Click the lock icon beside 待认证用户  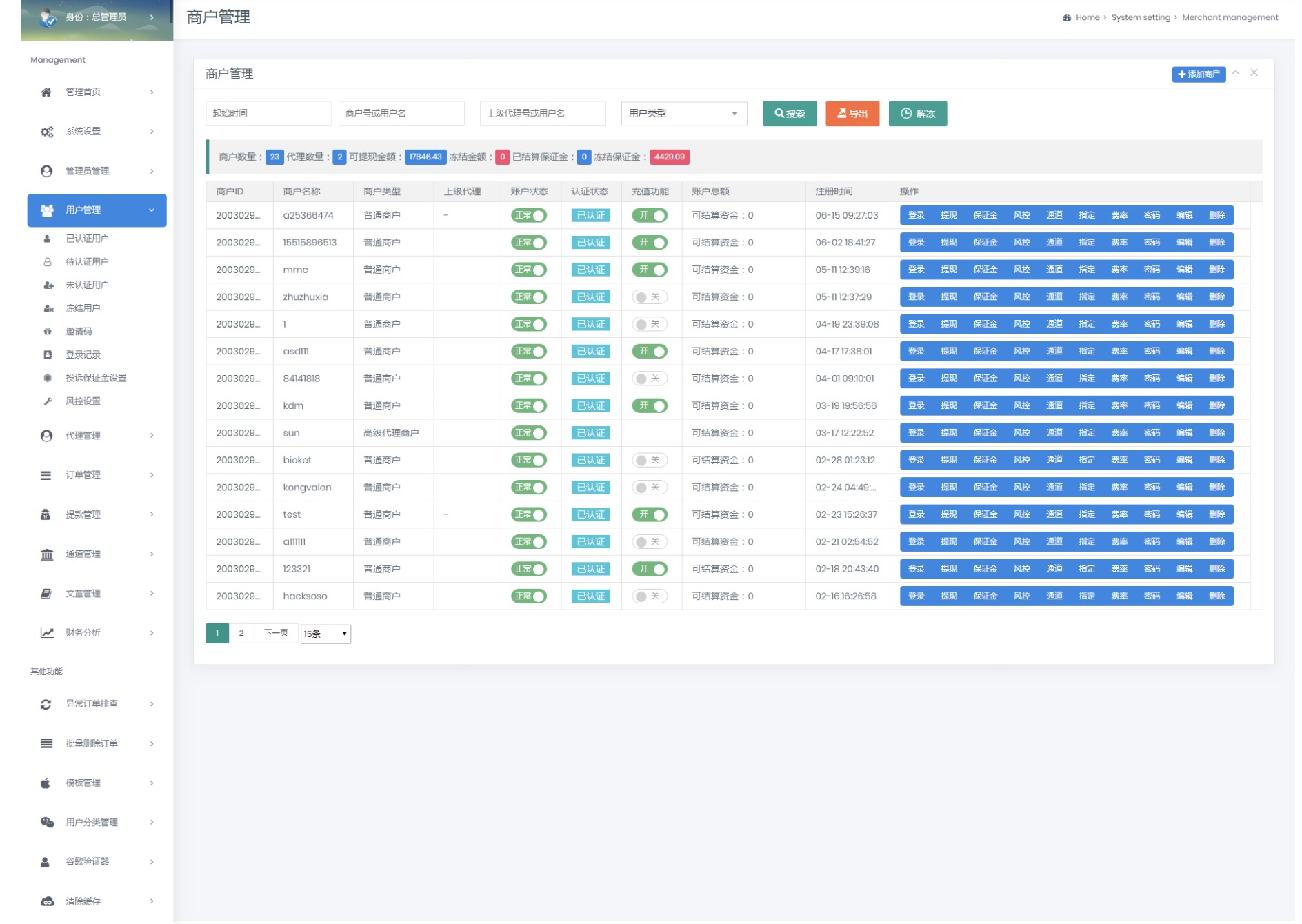(48, 262)
